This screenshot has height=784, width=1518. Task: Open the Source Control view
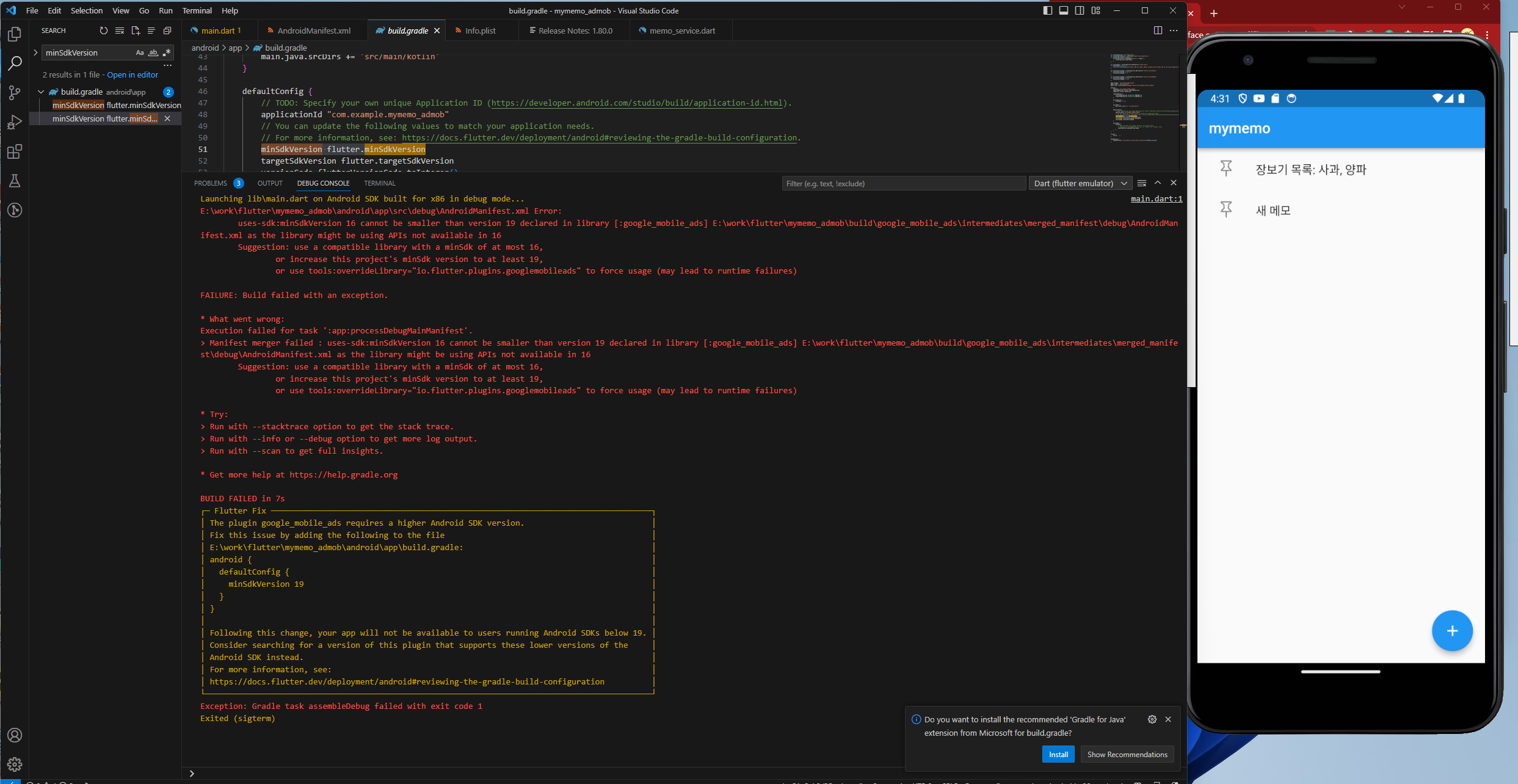click(x=15, y=93)
